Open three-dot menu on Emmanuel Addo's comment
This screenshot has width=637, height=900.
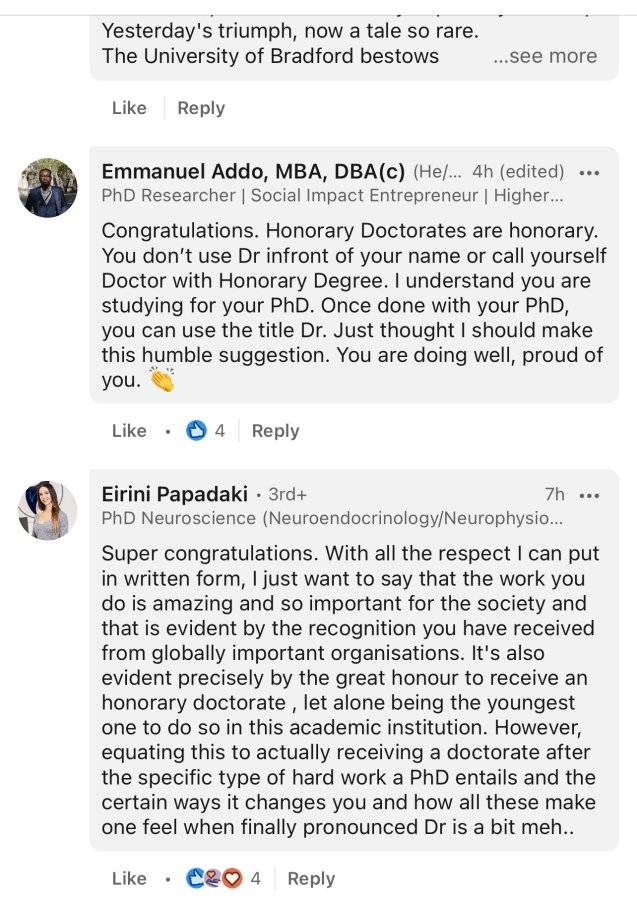pos(589,172)
